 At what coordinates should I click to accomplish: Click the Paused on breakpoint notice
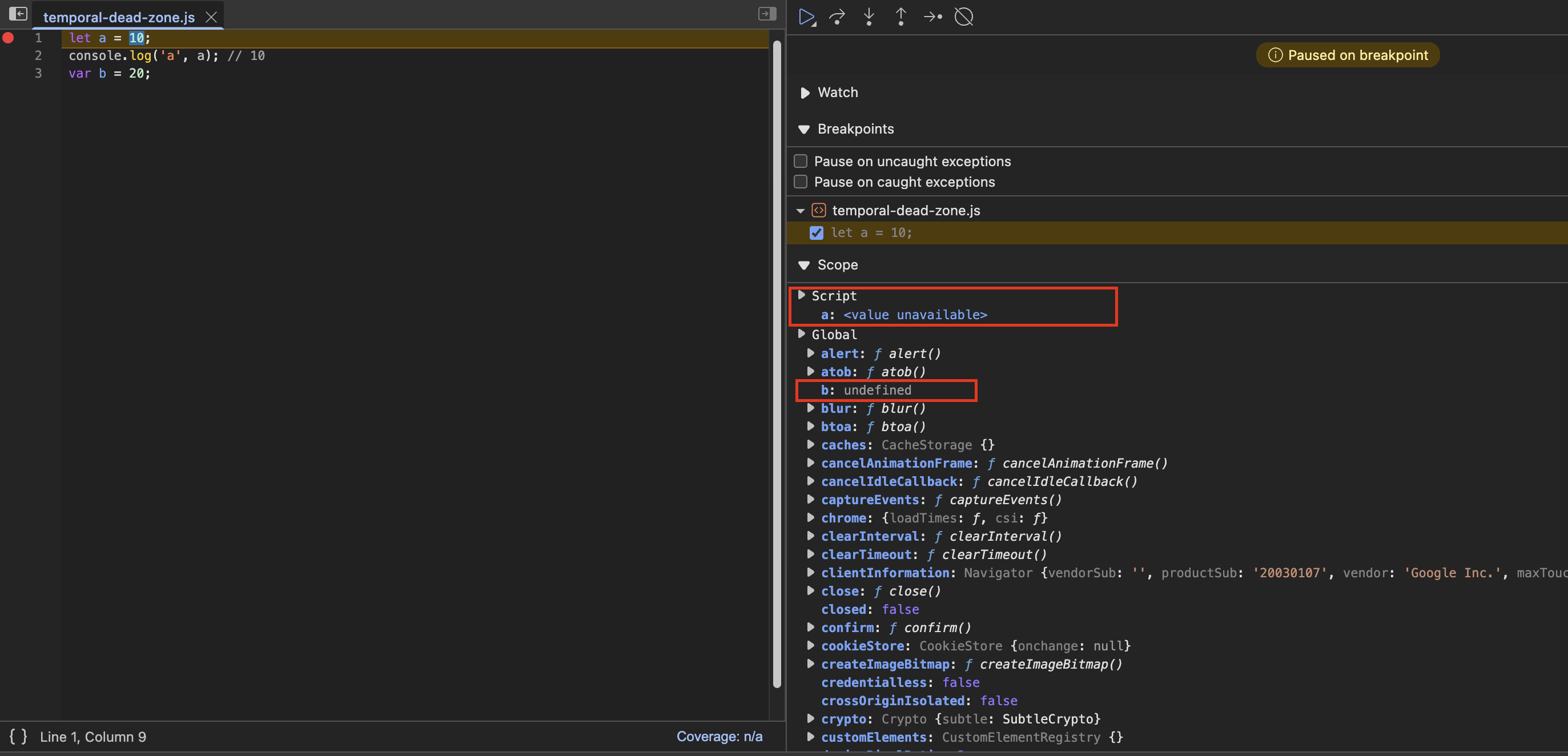(1348, 55)
